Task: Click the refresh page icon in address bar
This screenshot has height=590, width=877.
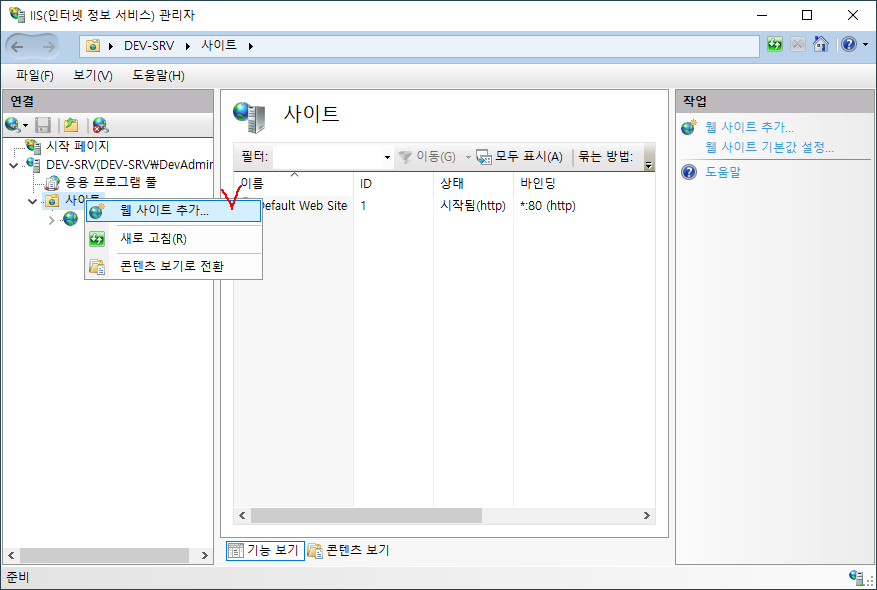Action: 775,45
